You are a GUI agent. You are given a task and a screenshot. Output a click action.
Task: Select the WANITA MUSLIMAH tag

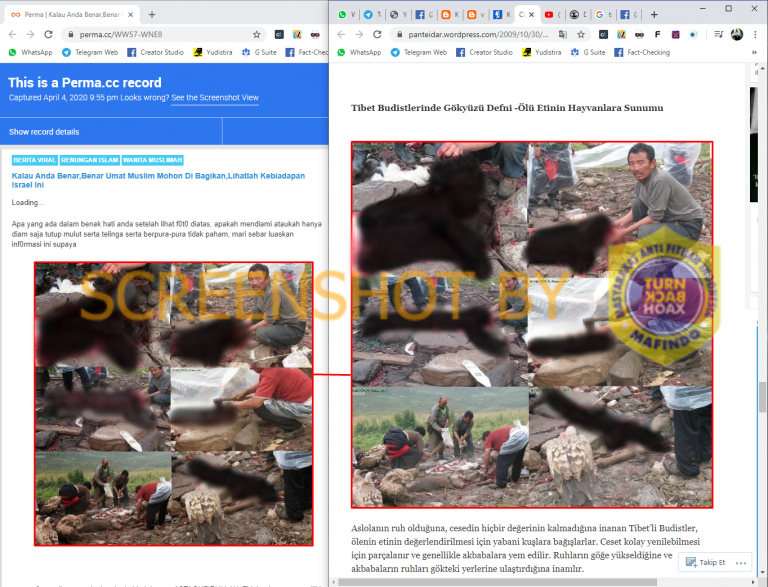(x=152, y=160)
